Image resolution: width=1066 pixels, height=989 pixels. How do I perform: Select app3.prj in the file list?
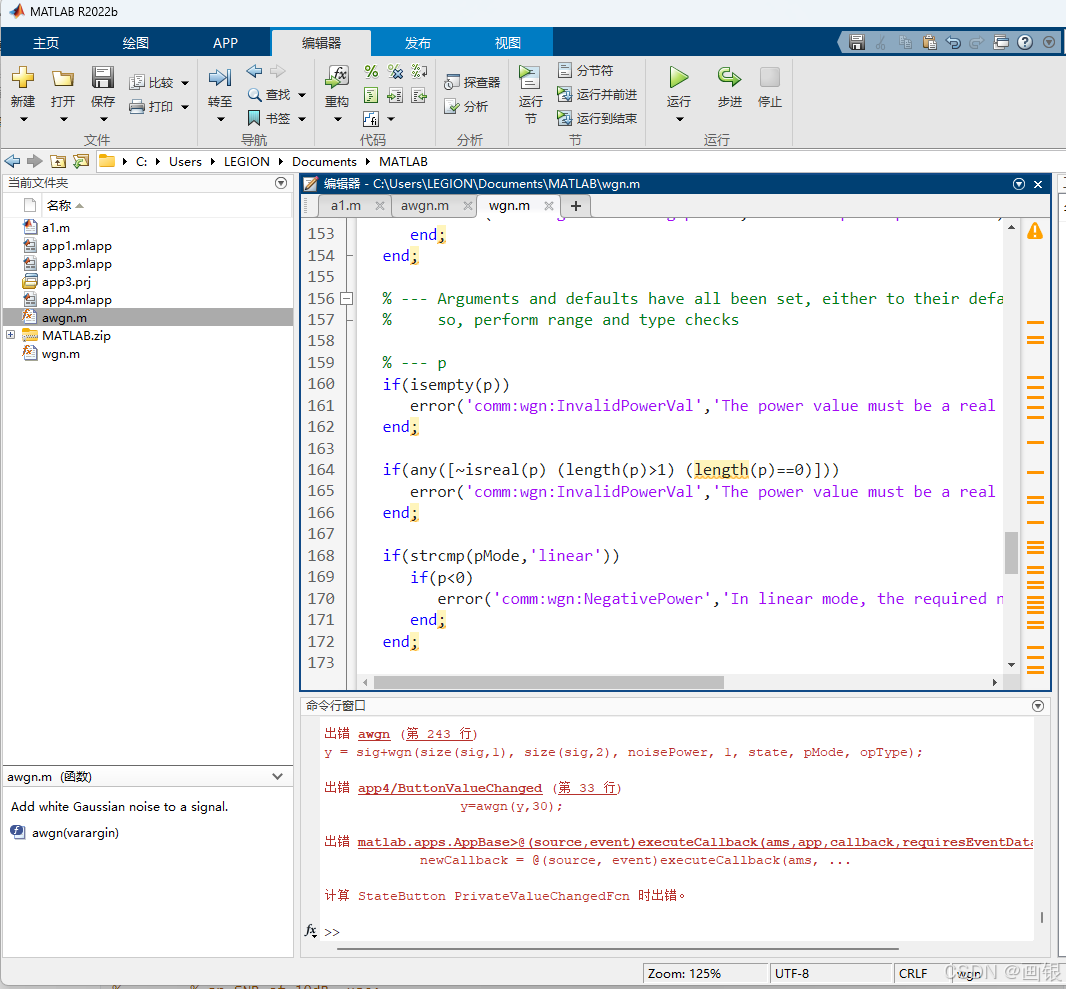click(66, 281)
